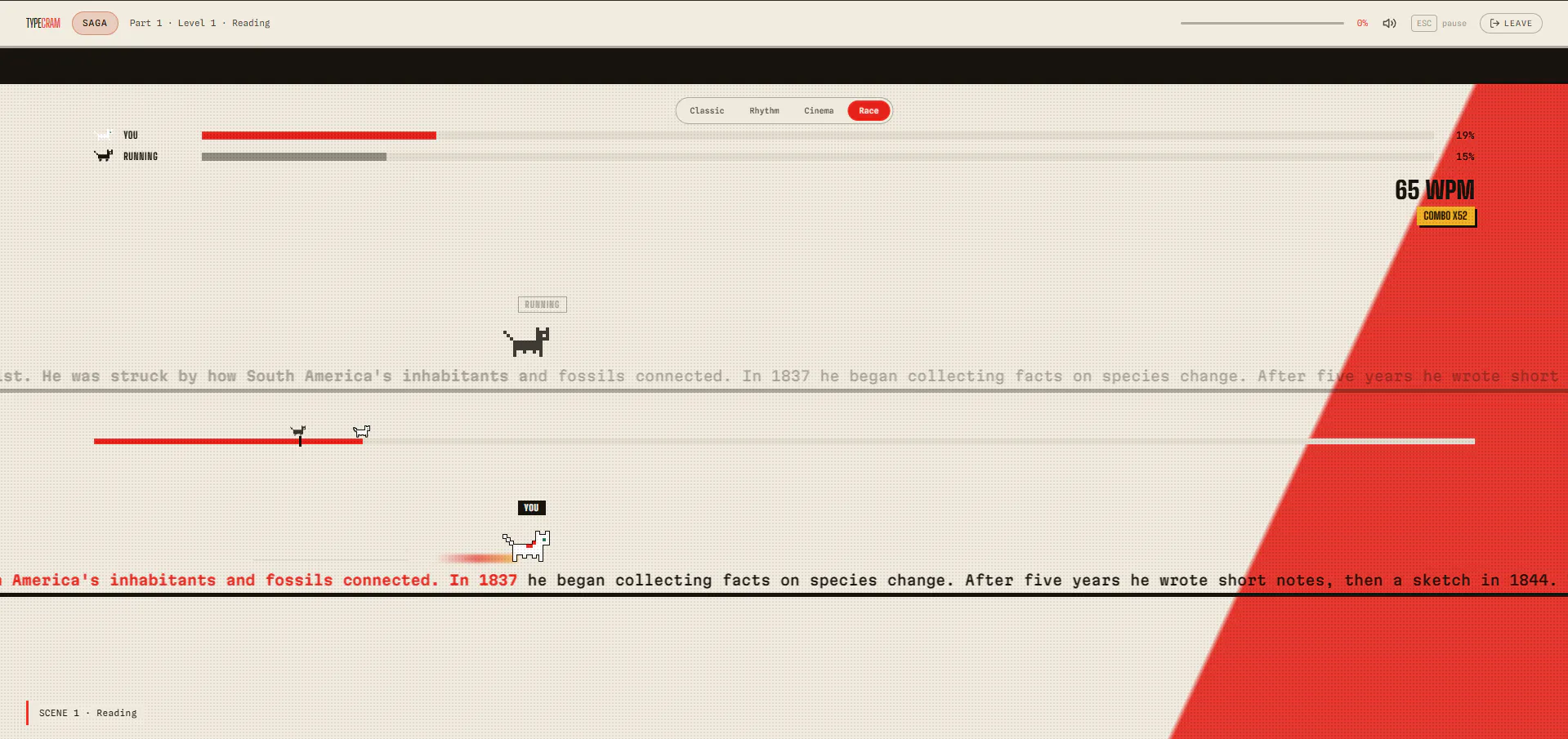Click the large dark opponent dog sprite

click(x=526, y=342)
